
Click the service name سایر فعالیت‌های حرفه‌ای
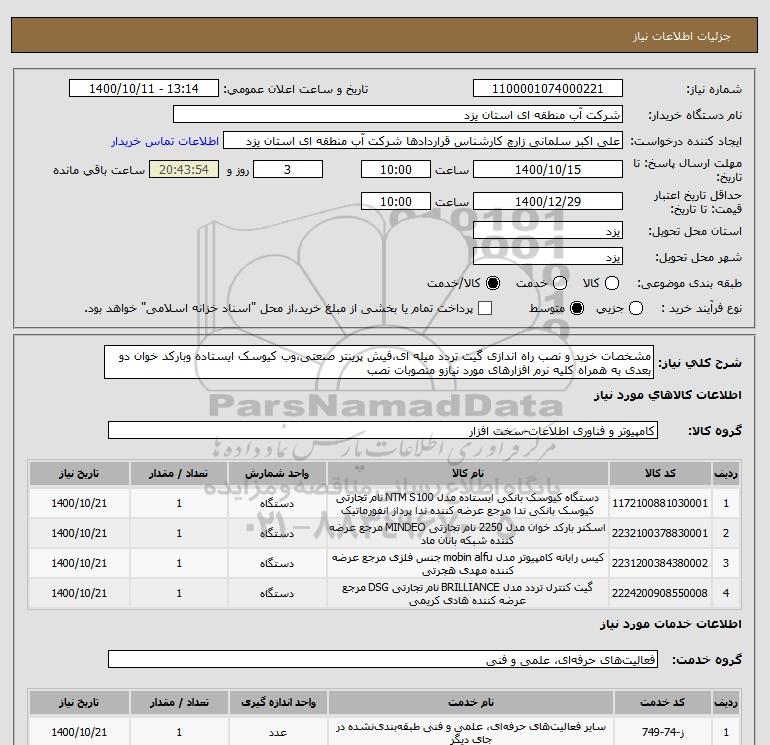coord(471,732)
